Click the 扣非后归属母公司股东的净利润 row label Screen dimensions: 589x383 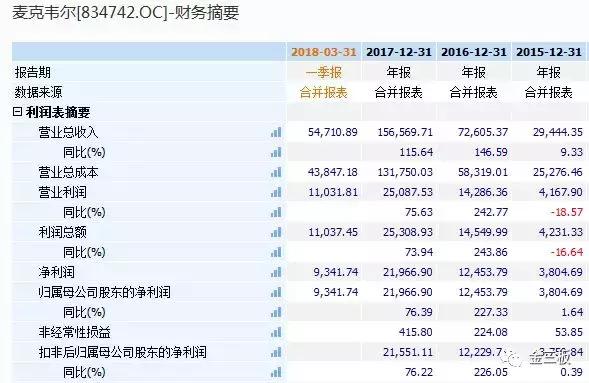[122, 352]
